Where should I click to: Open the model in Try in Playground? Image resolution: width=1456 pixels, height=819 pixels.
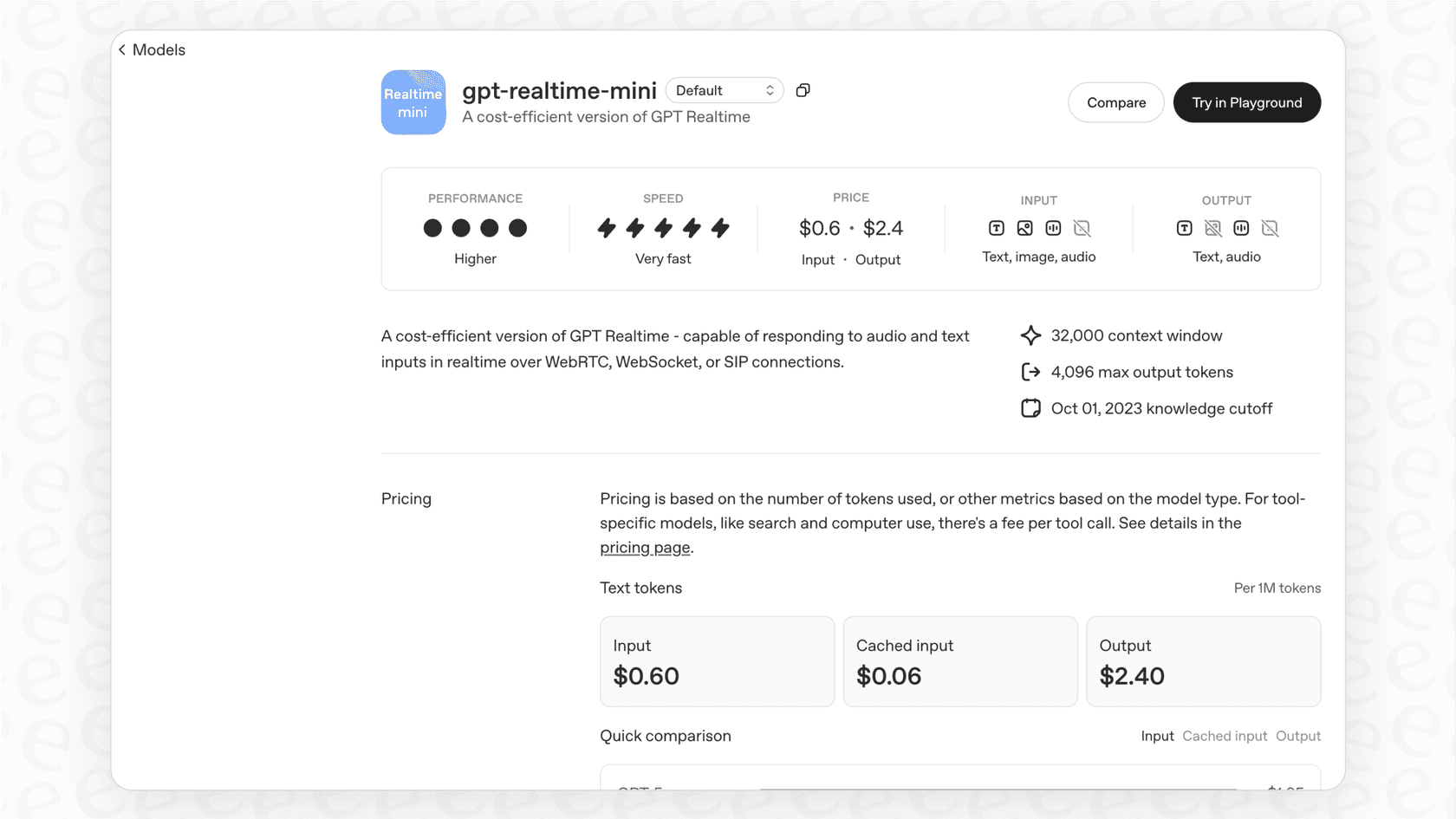(1247, 102)
